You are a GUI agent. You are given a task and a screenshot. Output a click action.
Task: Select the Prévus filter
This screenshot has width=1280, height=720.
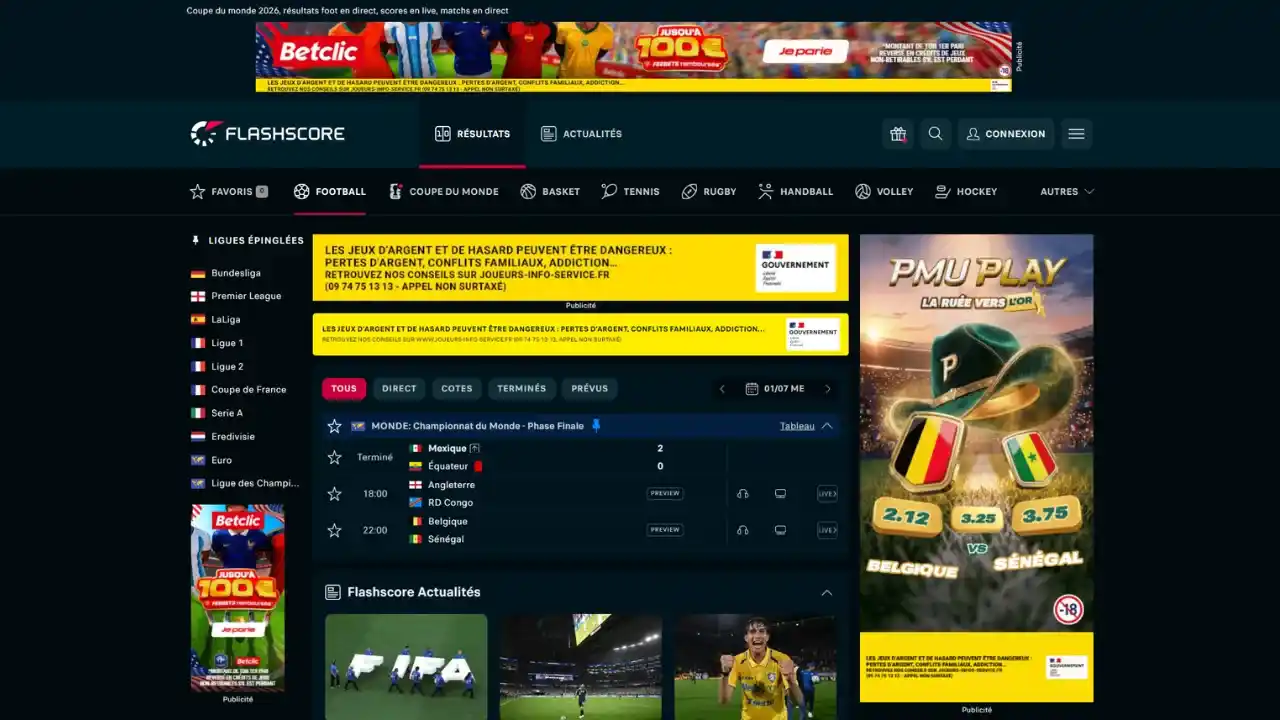pyautogui.click(x=590, y=389)
